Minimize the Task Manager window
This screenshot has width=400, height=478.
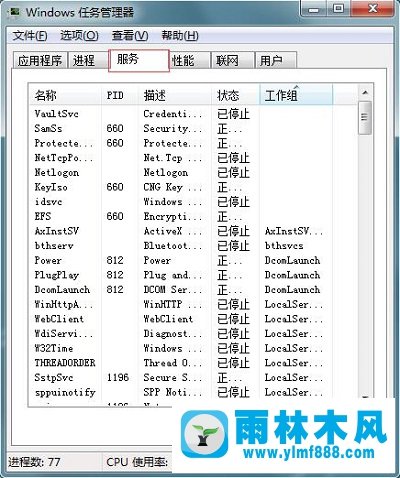[313, 9]
